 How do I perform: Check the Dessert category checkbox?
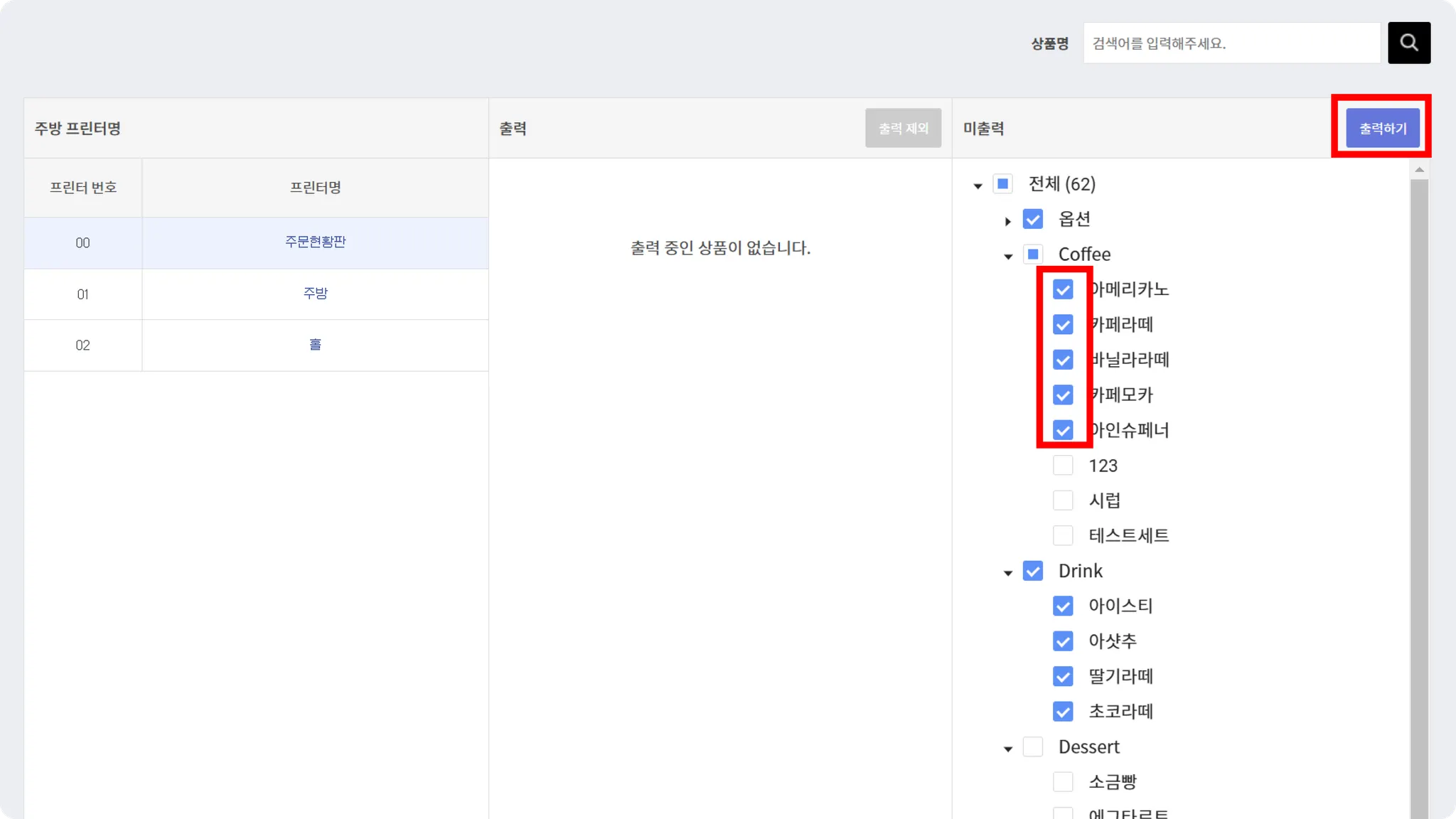tap(1032, 746)
